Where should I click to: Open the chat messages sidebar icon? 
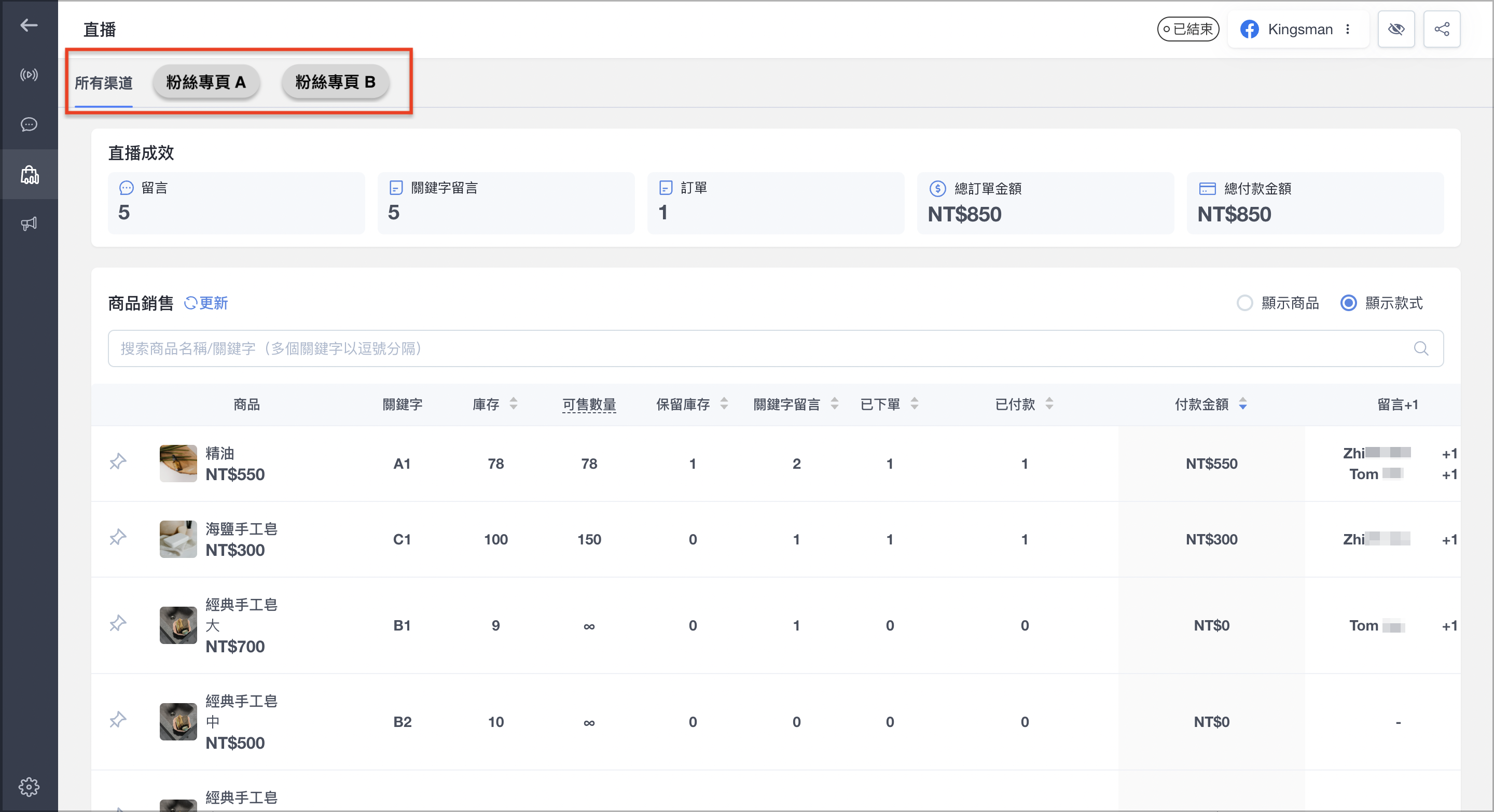tap(29, 124)
